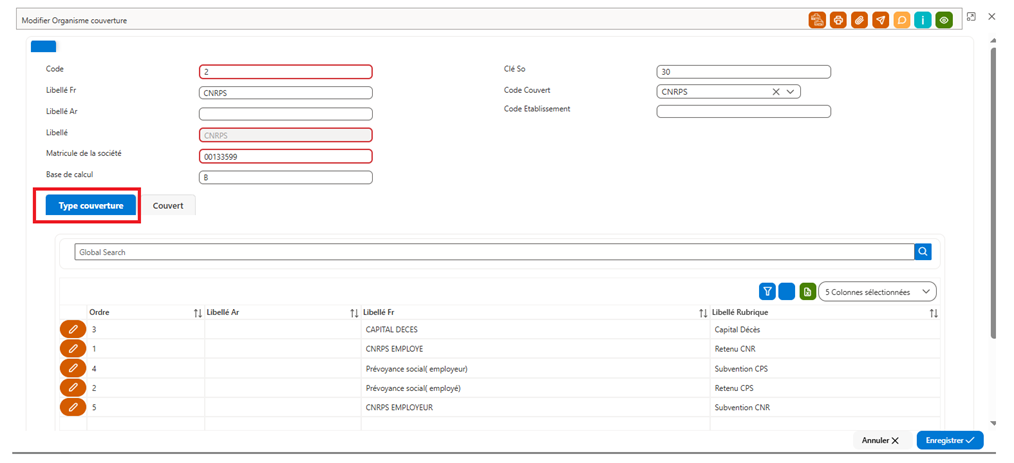Click the Libellé Rubrique column header
Screen dimensions: 1014x463
[825, 312]
